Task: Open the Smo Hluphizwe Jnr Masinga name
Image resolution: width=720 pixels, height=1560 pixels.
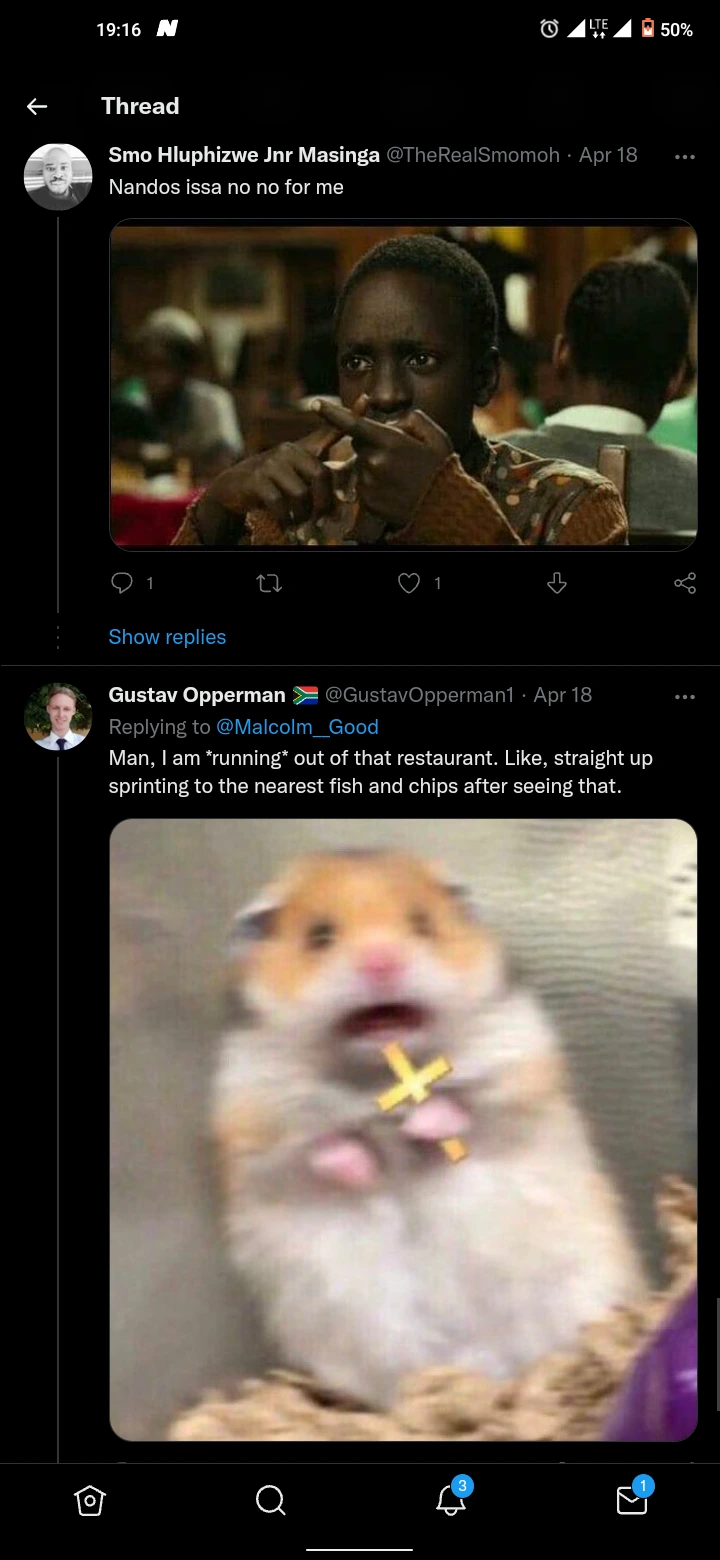Action: pos(244,155)
